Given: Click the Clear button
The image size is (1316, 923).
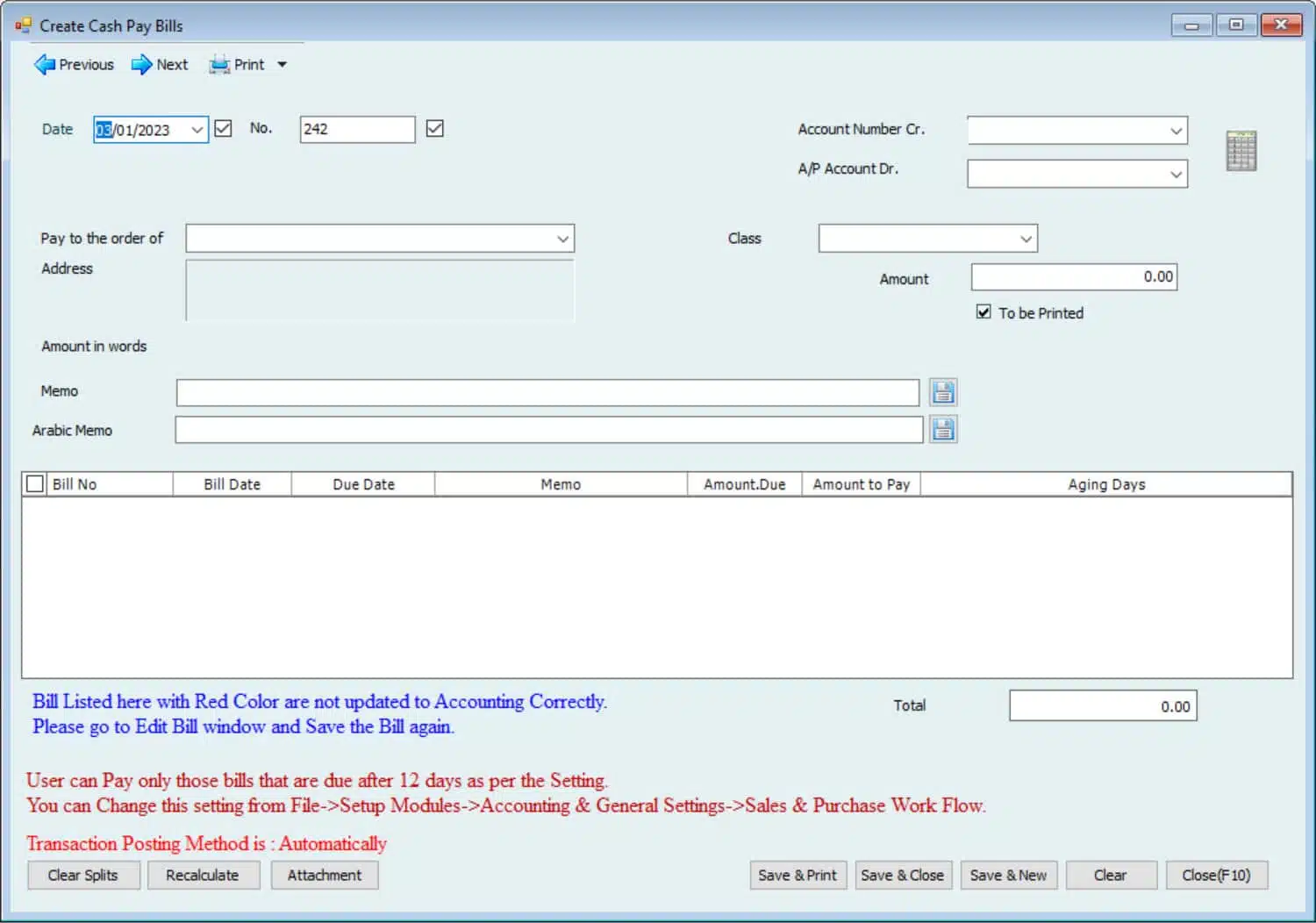Looking at the screenshot, I should pos(1111,875).
